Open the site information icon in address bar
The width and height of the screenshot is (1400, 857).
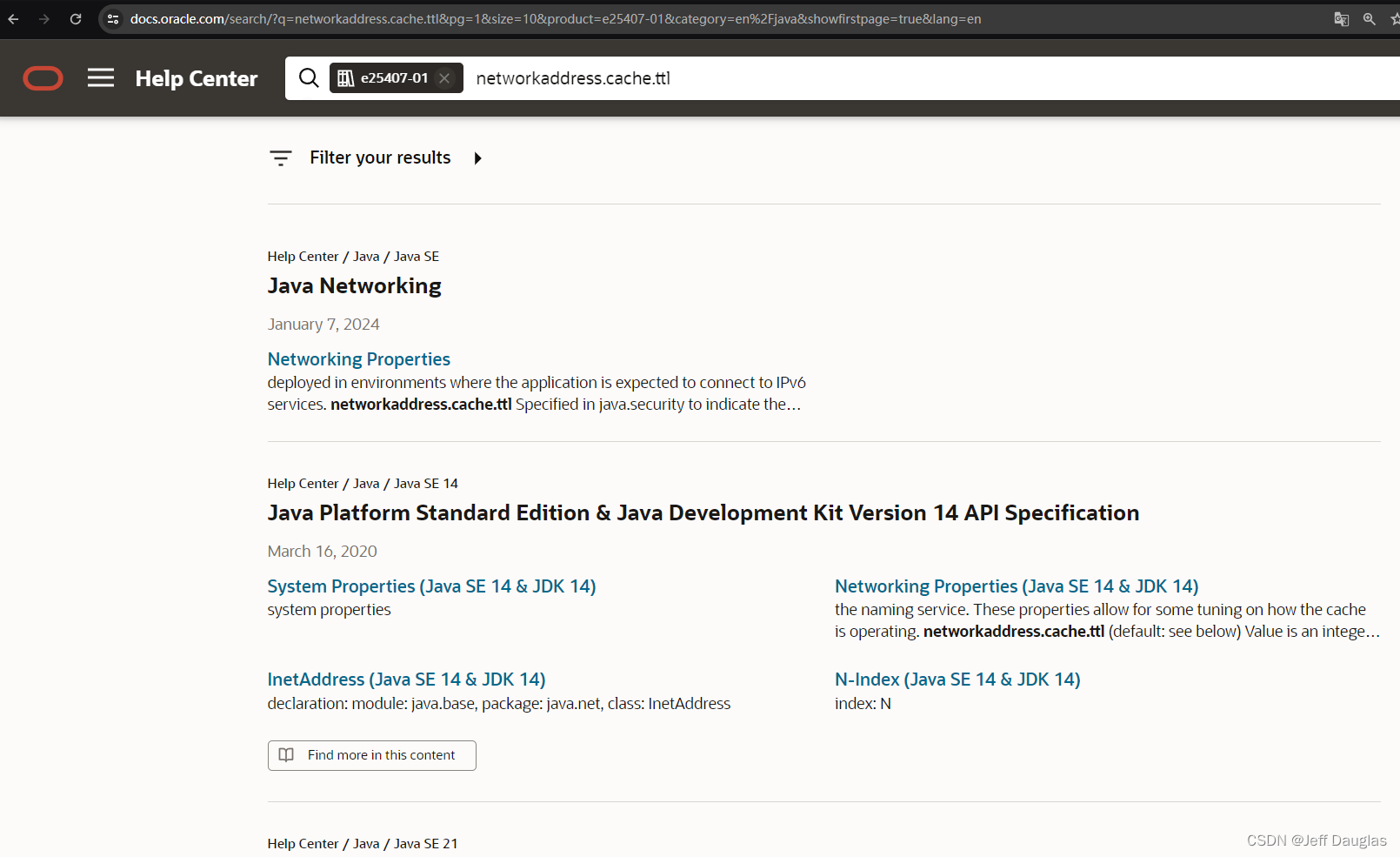[113, 19]
